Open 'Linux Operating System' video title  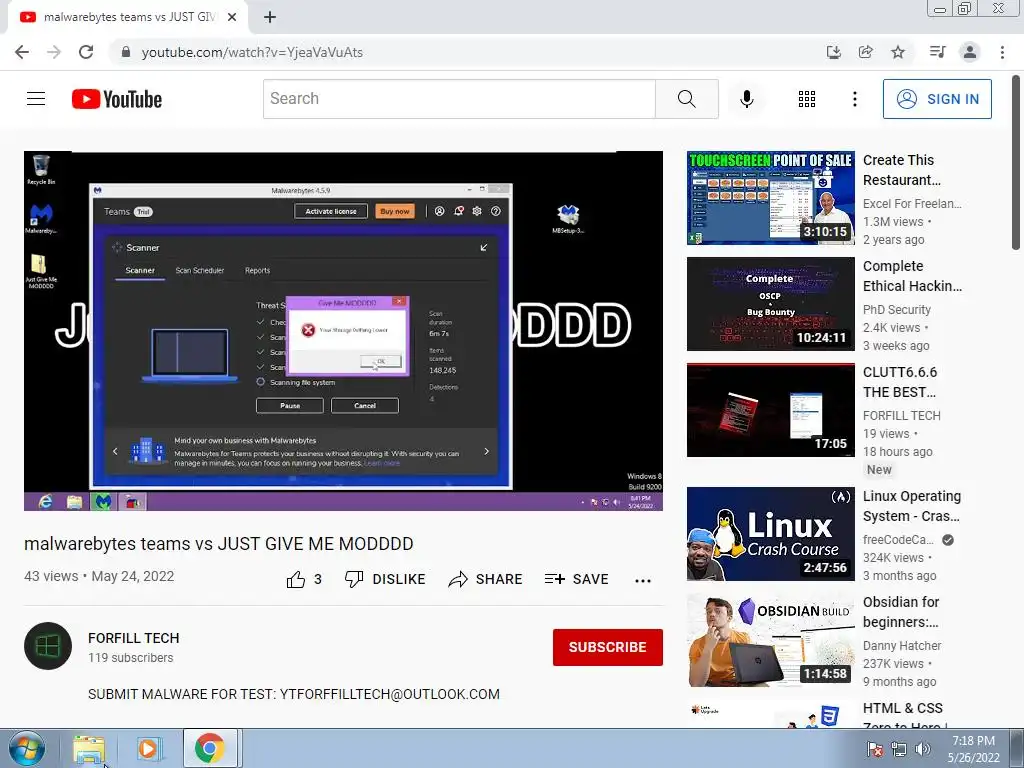(x=912, y=506)
